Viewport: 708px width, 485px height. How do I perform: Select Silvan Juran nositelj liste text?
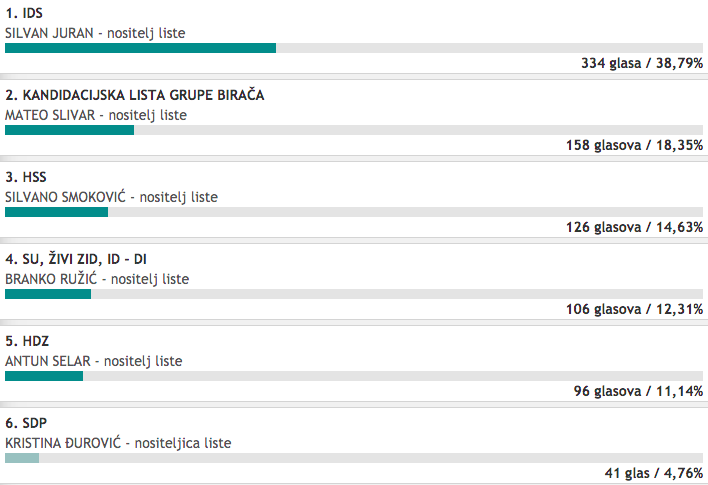point(95,33)
